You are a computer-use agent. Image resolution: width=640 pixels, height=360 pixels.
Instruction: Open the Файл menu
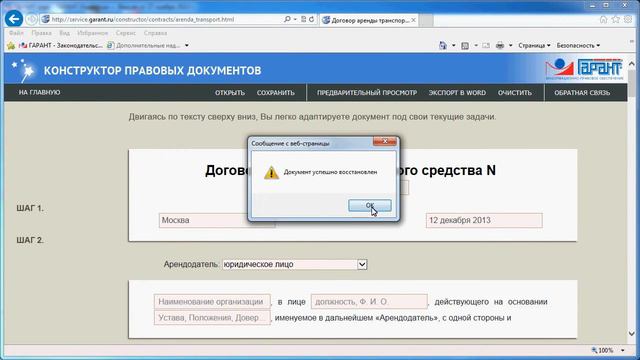click(x=16, y=33)
